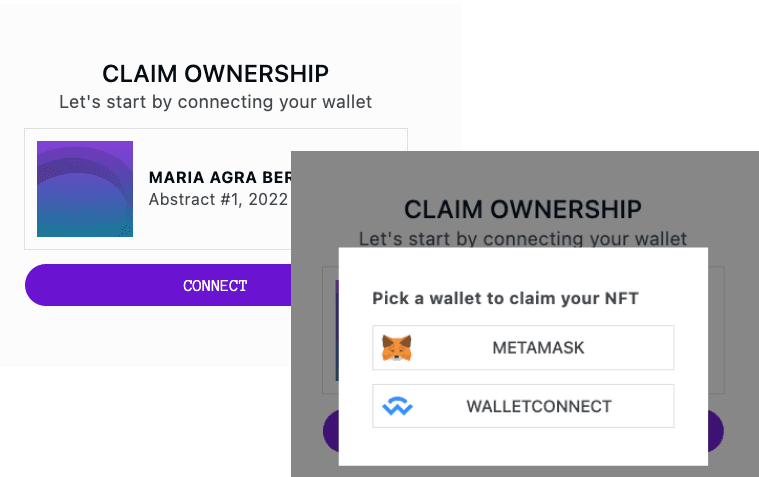This screenshot has height=477, width=759.
Task: Dismiss modal by clicking grey overlay below it
Action: [x=520, y=471]
